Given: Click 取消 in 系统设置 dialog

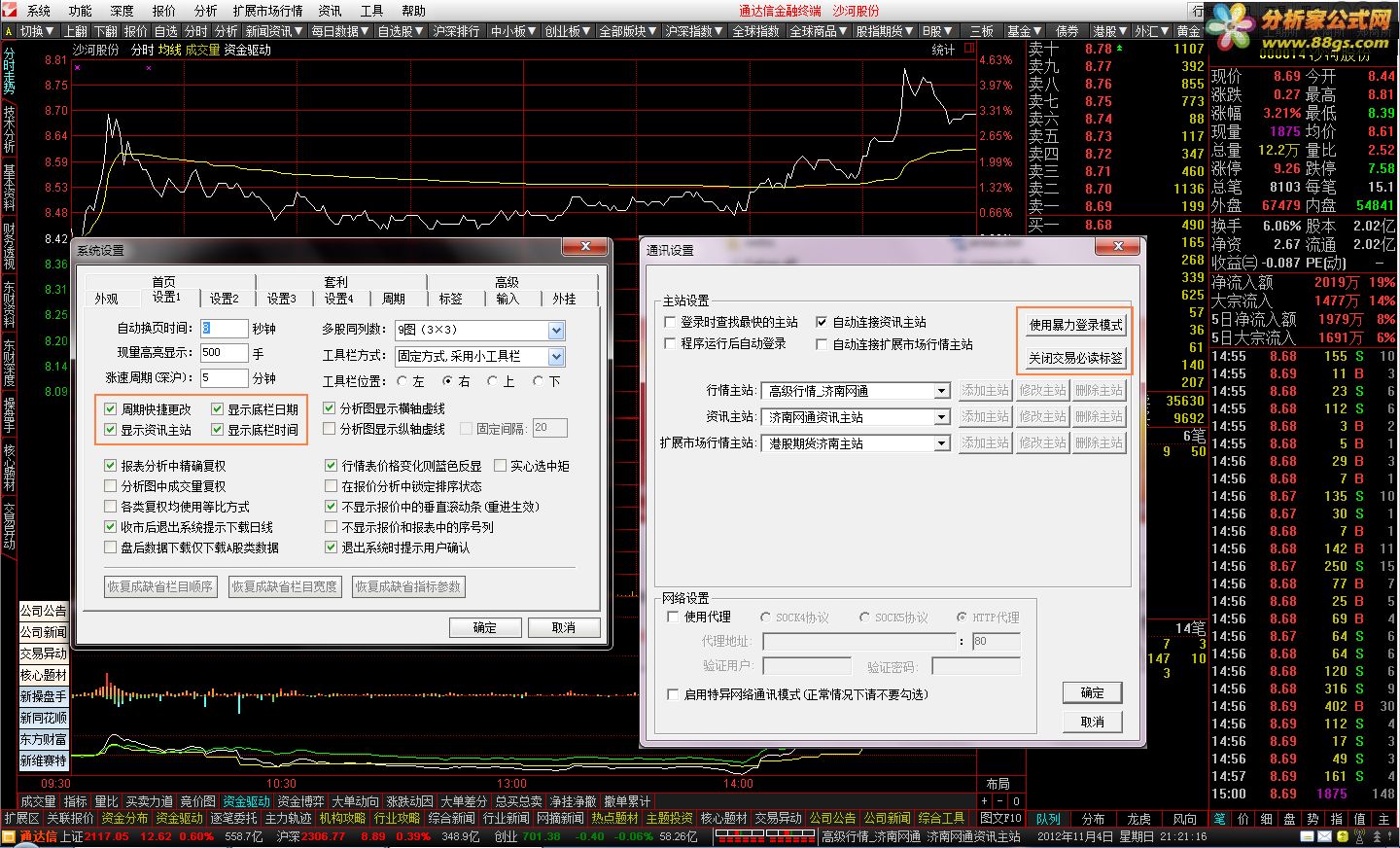Looking at the screenshot, I should [x=564, y=627].
